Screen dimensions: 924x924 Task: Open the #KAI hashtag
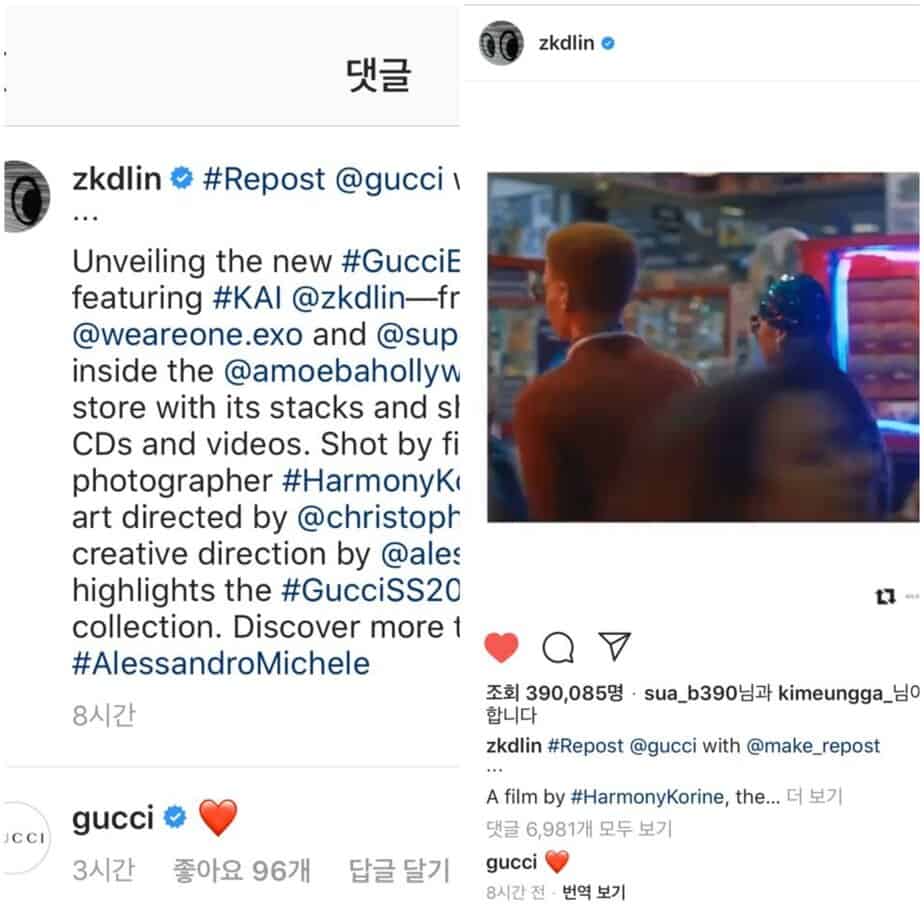247,298
